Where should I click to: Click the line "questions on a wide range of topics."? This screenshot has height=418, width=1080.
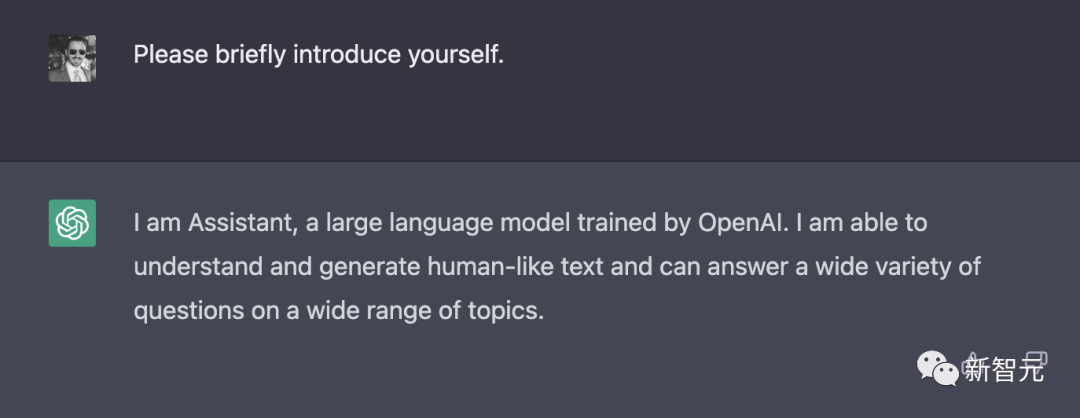[x=338, y=310]
